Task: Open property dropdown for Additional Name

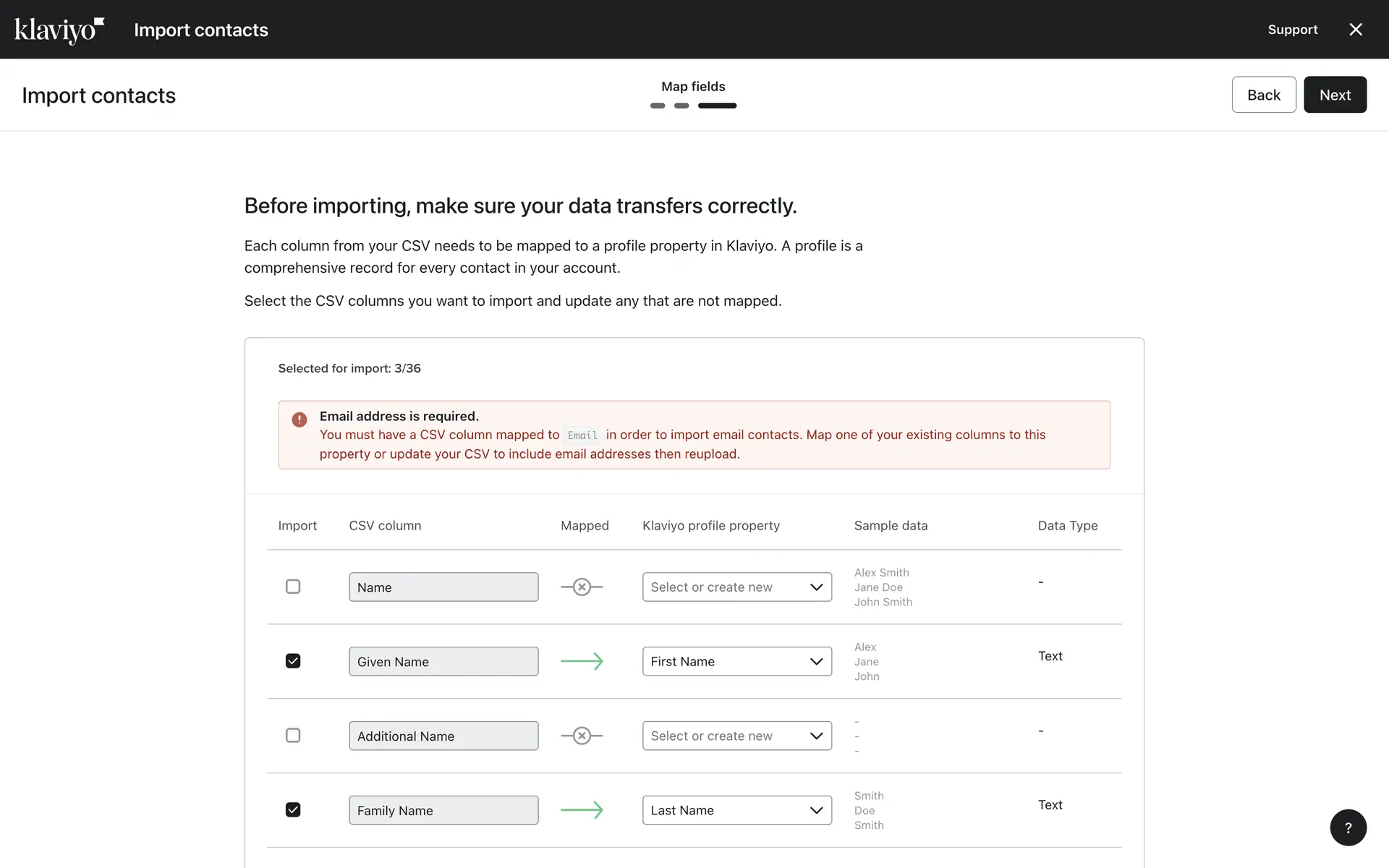Action: coord(736,736)
